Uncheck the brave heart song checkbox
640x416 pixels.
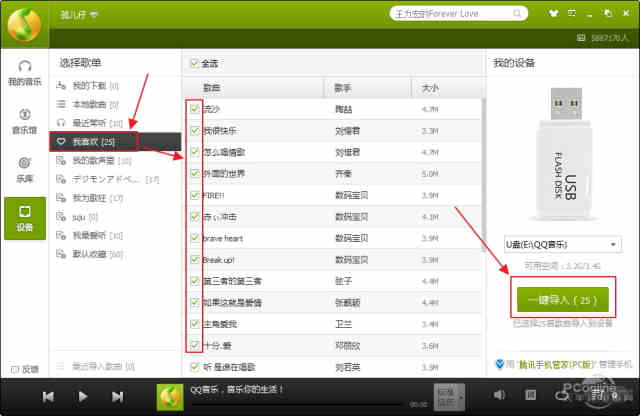pyautogui.click(x=195, y=238)
